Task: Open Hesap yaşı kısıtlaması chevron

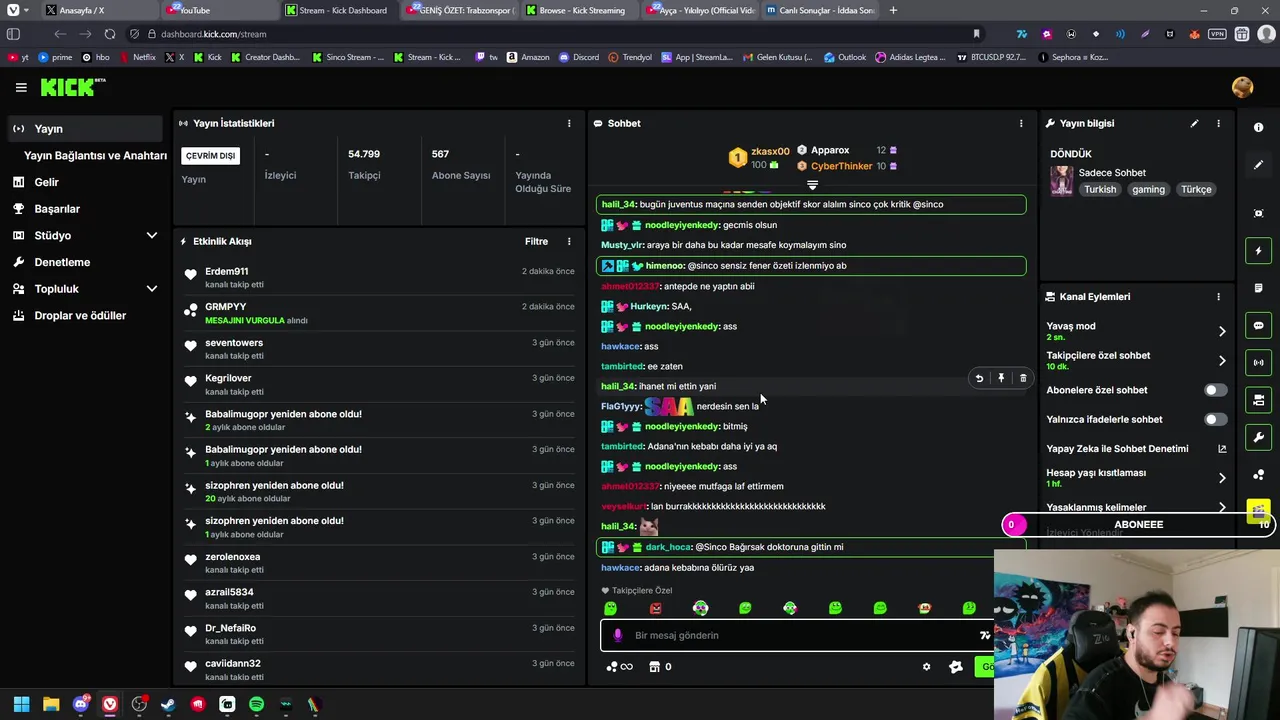Action: 1221,478
